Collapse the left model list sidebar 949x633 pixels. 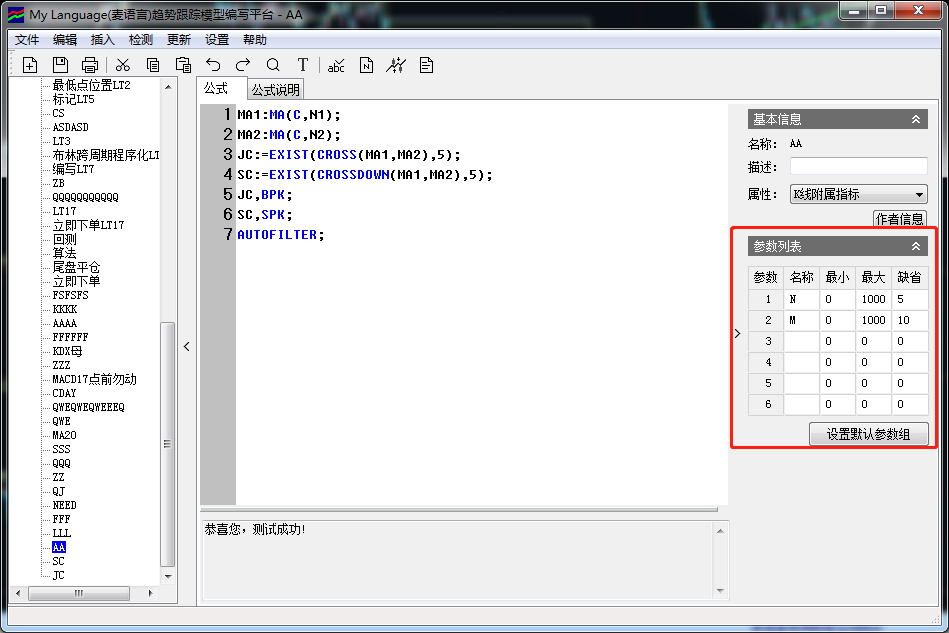coord(186,347)
